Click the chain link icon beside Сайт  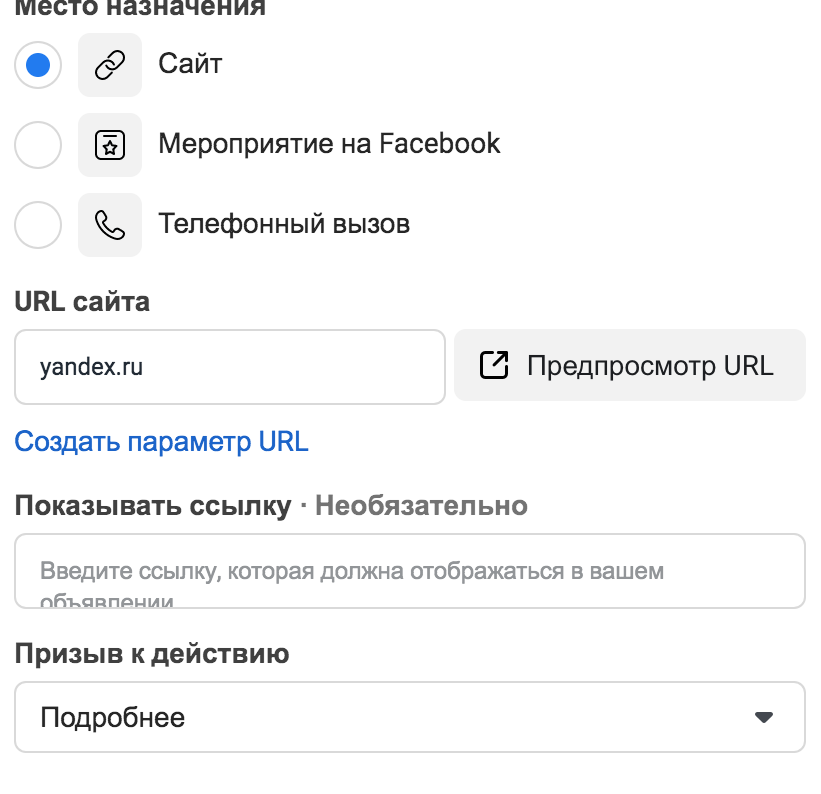(110, 65)
